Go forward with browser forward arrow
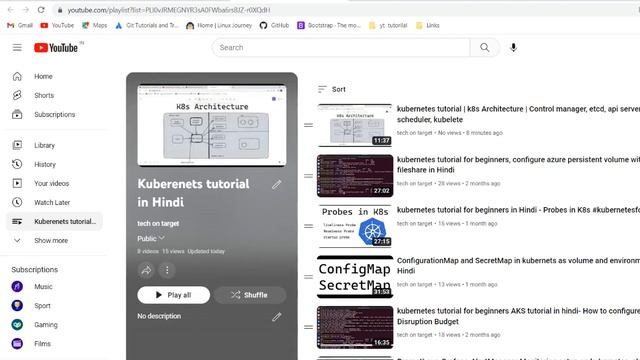 point(25,10)
